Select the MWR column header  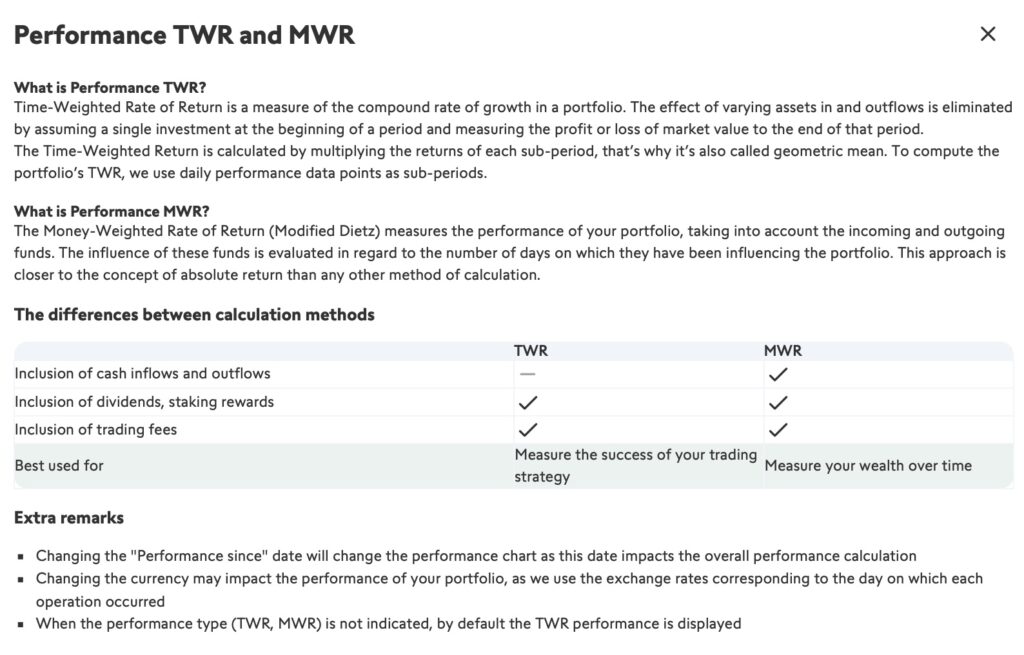click(783, 351)
